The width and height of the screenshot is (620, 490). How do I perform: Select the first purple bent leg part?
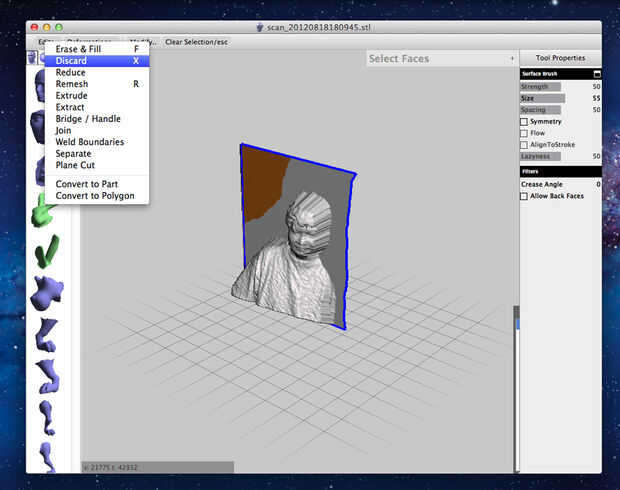click(47, 335)
